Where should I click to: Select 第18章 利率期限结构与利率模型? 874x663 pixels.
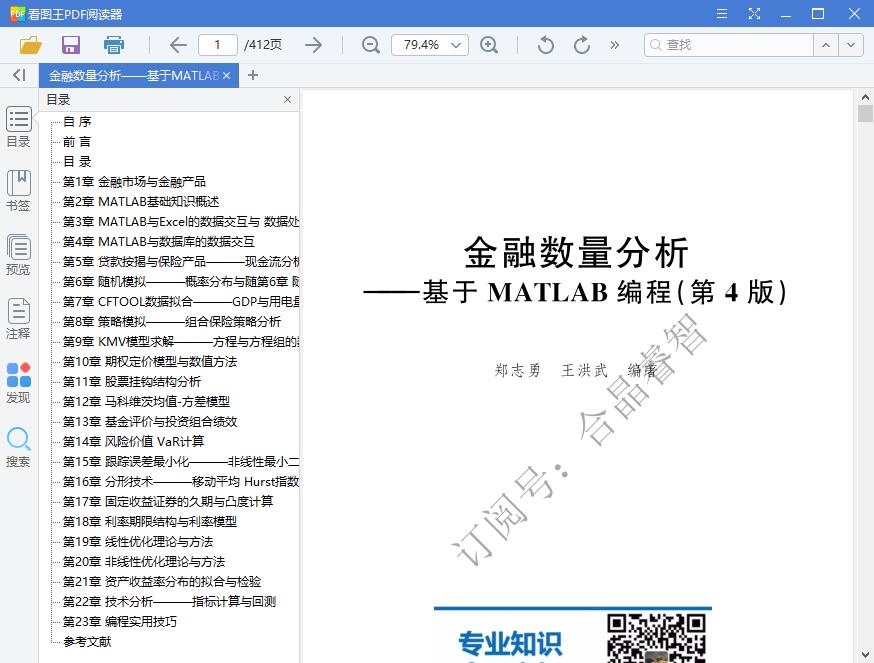click(x=149, y=522)
